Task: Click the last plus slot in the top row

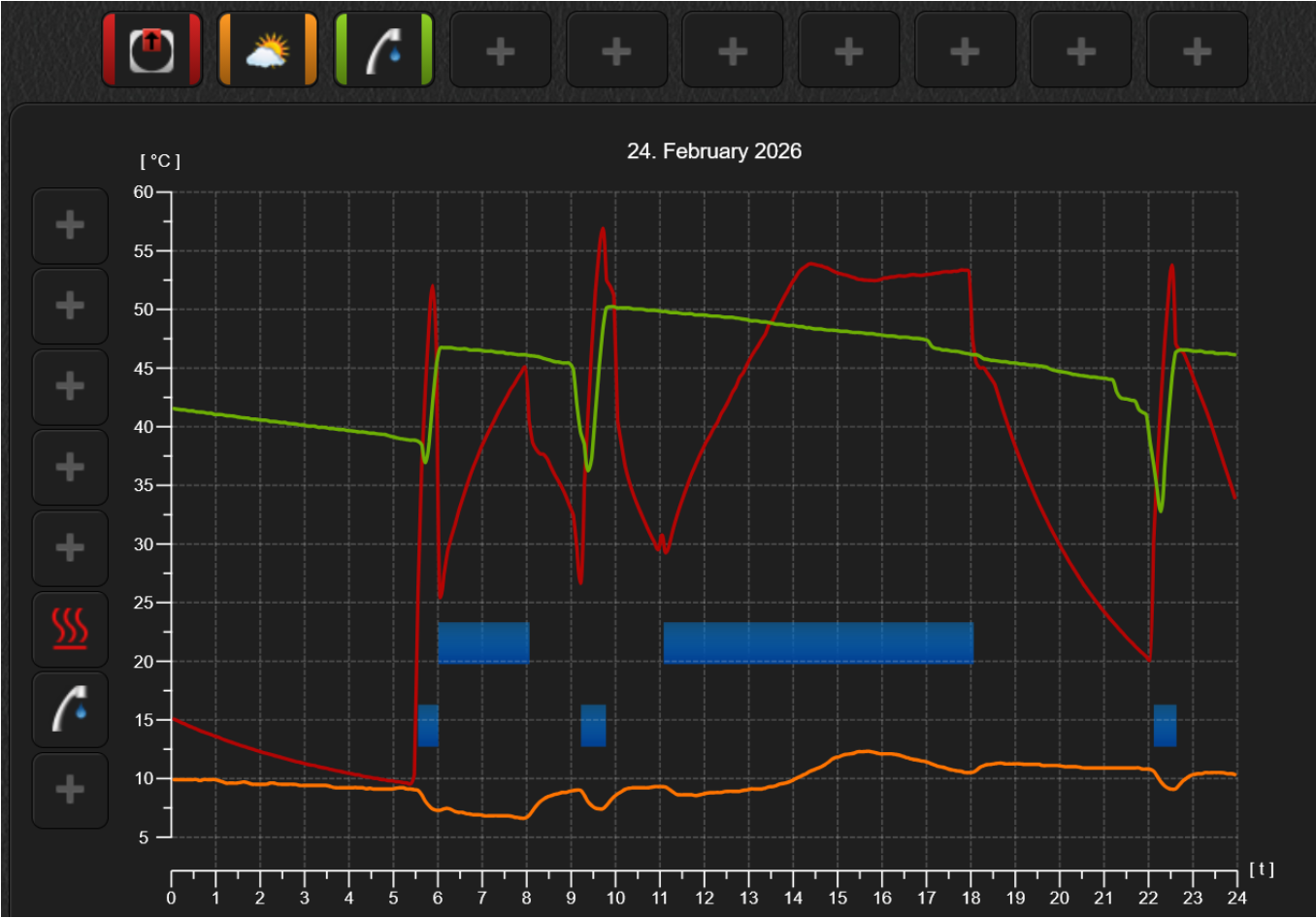Action: tap(1198, 49)
